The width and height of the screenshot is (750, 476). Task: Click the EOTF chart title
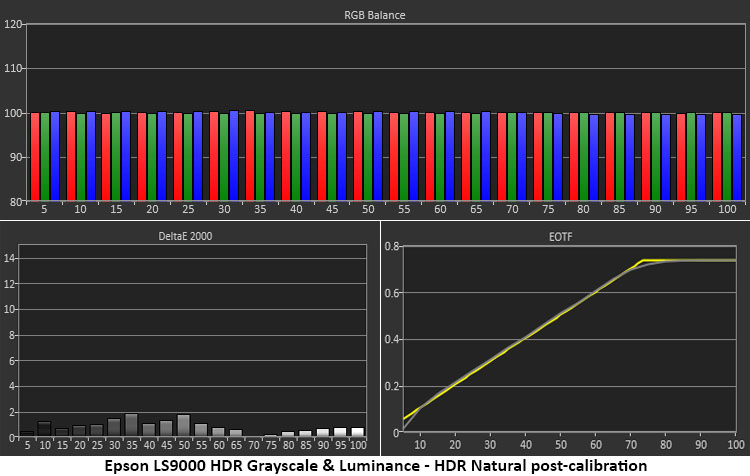564,236
